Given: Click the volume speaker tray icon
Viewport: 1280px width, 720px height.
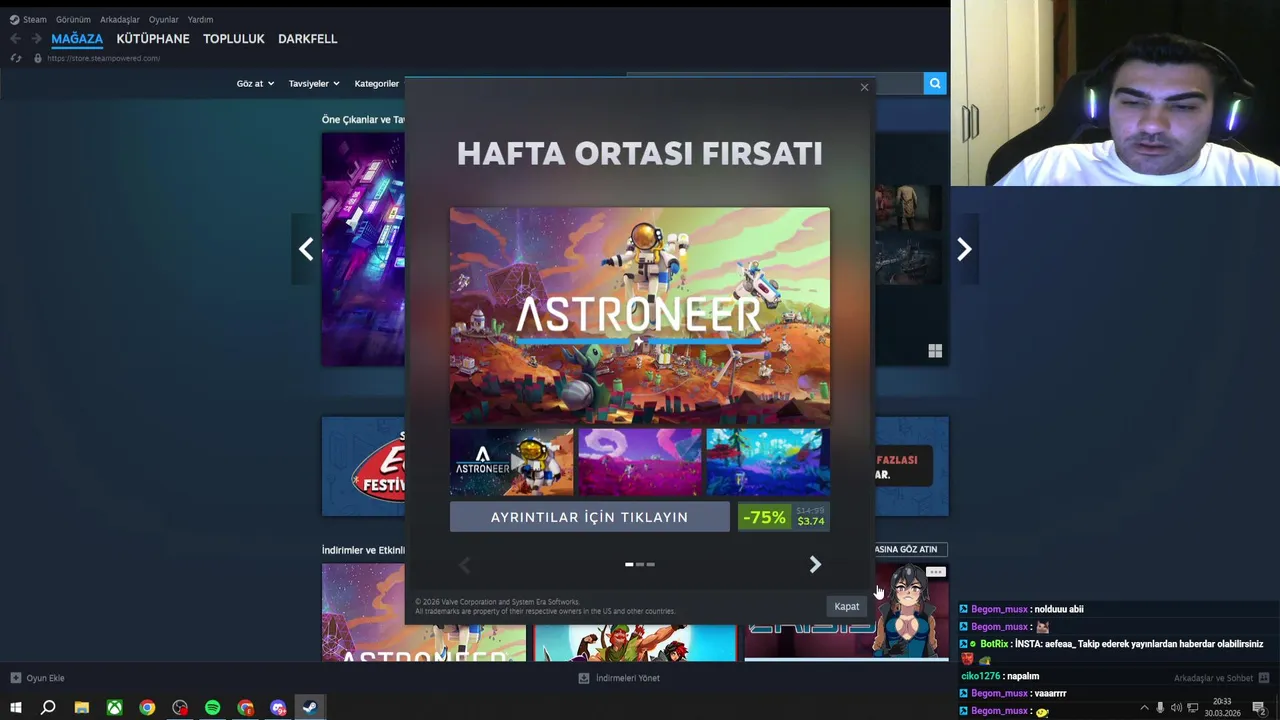Looking at the screenshot, I should pyautogui.click(x=1176, y=708).
